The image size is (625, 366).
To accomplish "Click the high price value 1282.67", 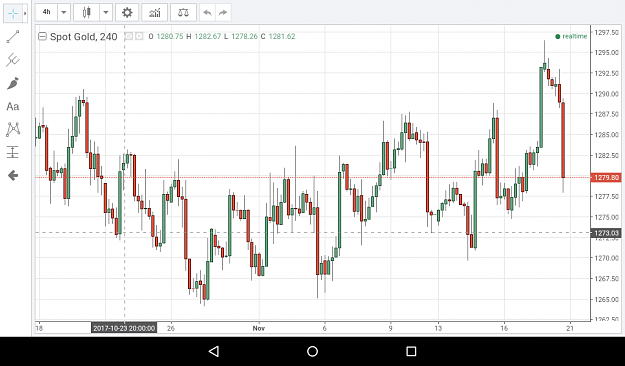I will click(x=208, y=36).
